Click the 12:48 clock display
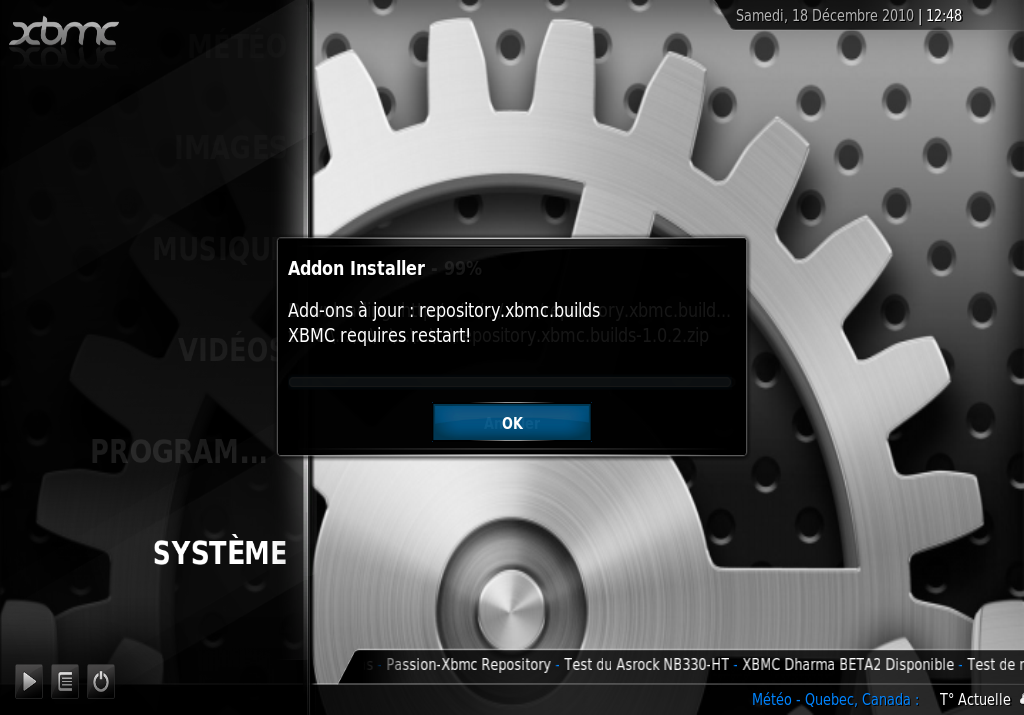This screenshot has width=1024, height=715. pyautogui.click(x=943, y=15)
